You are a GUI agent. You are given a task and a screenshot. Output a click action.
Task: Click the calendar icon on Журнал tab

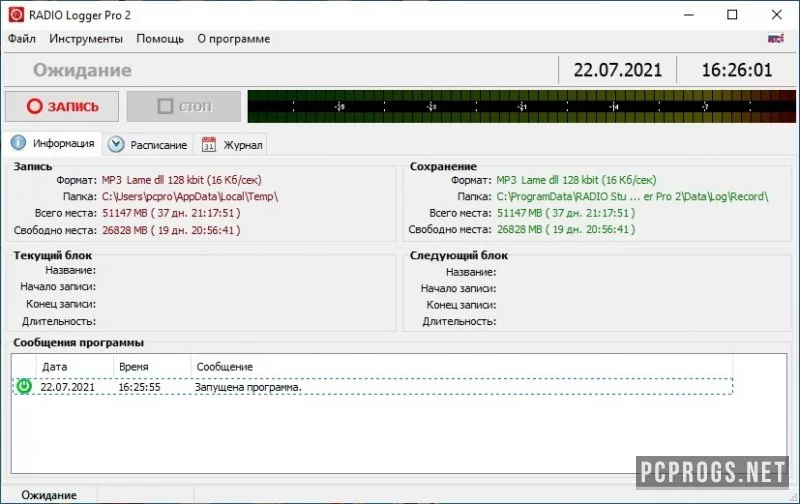pos(209,145)
